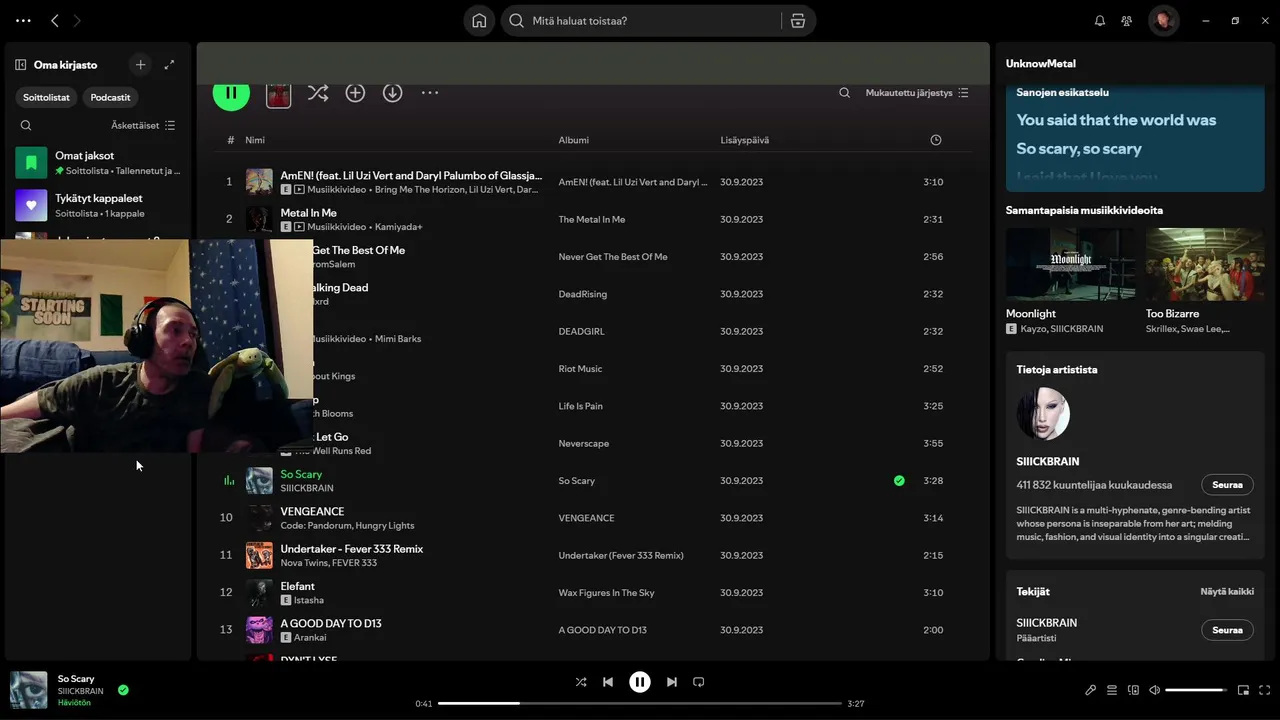Expand the library to full view
The height and width of the screenshot is (720, 1280).
(169, 64)
